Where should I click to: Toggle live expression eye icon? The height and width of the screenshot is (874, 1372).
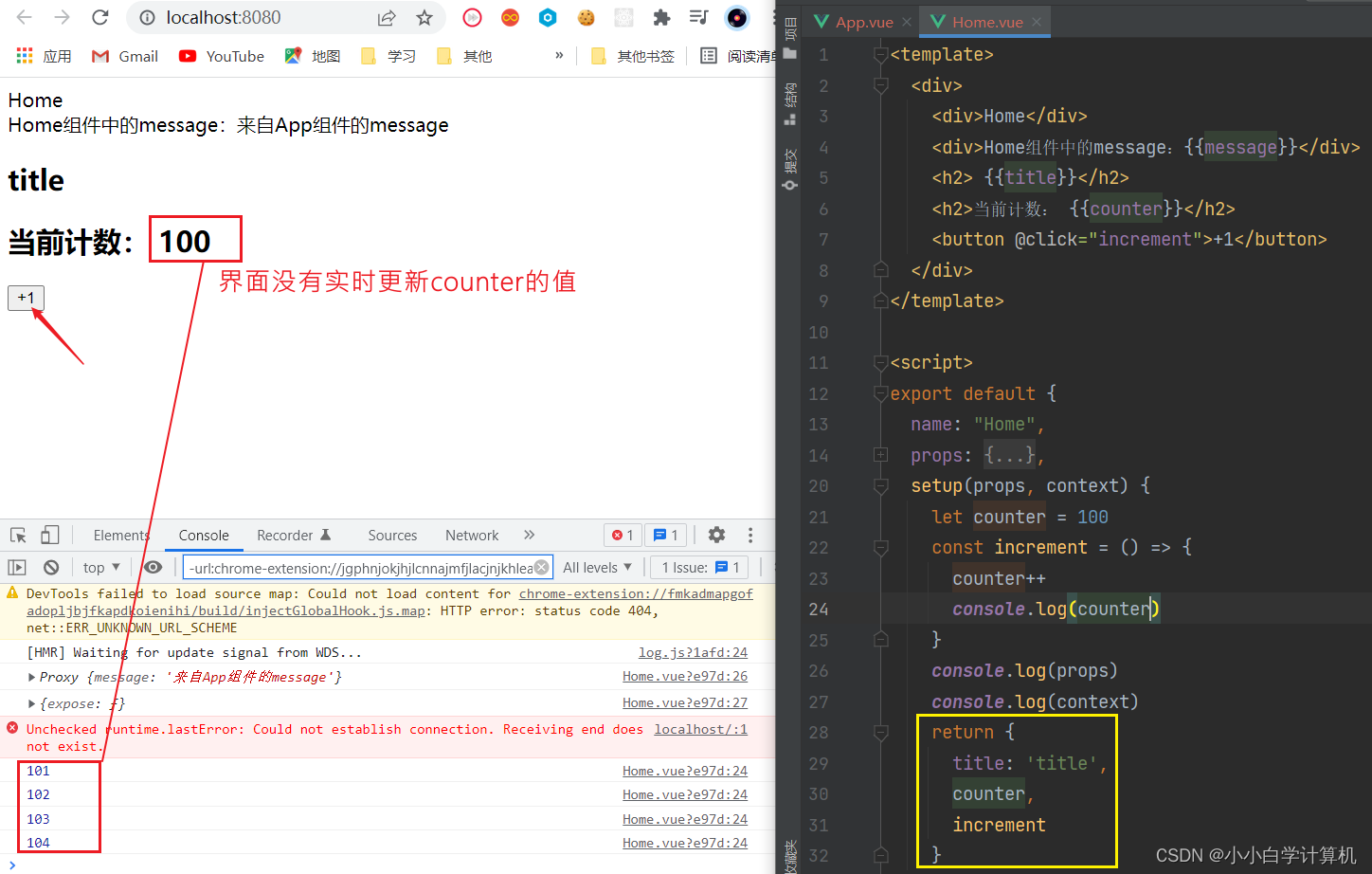pyautogui.click(x=153, y=567)
